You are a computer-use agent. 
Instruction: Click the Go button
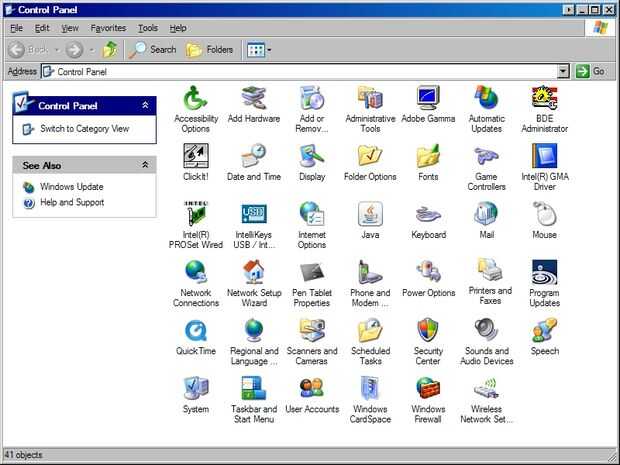[590, 72]
